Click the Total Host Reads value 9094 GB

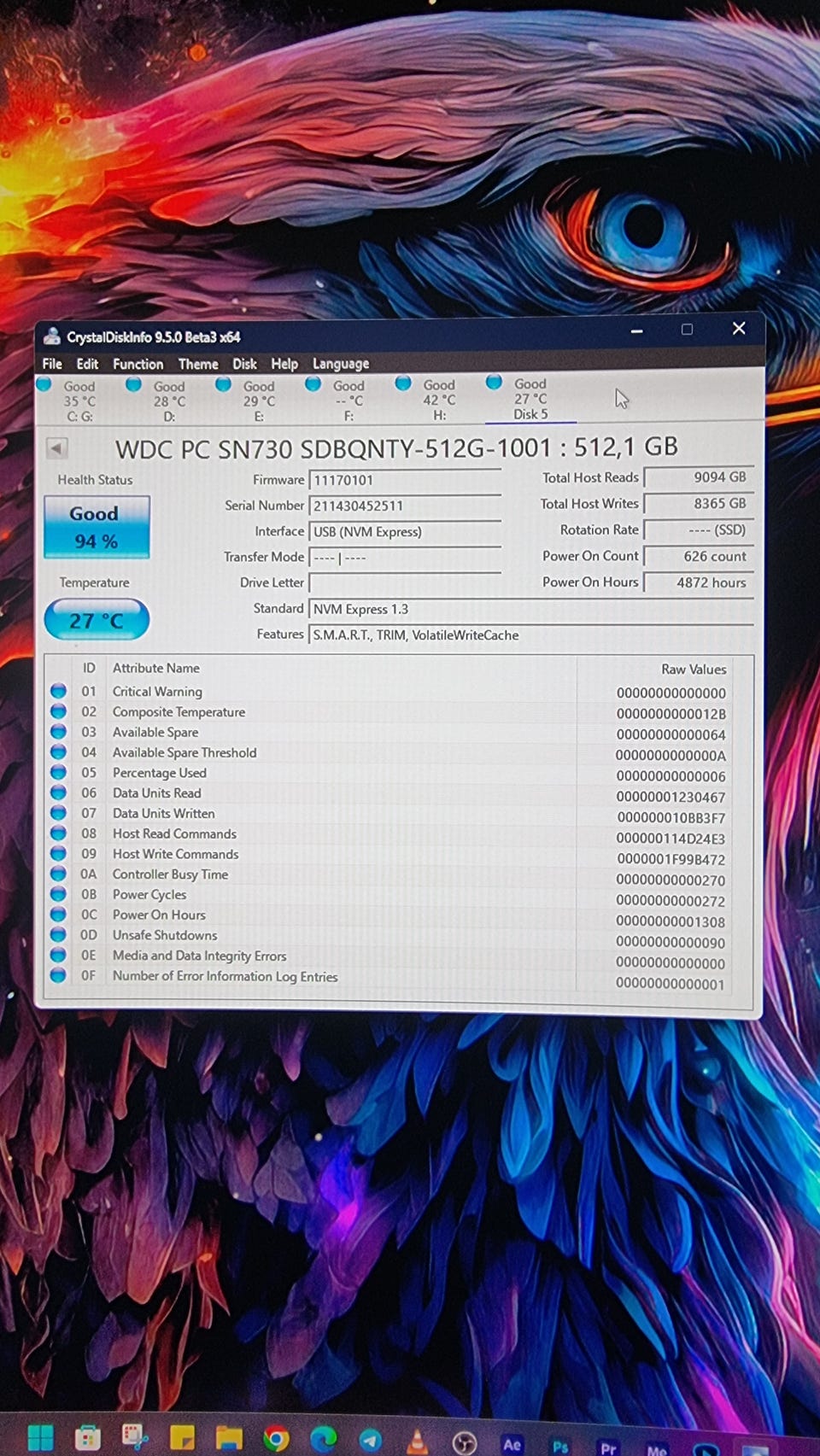pos(698,477)
